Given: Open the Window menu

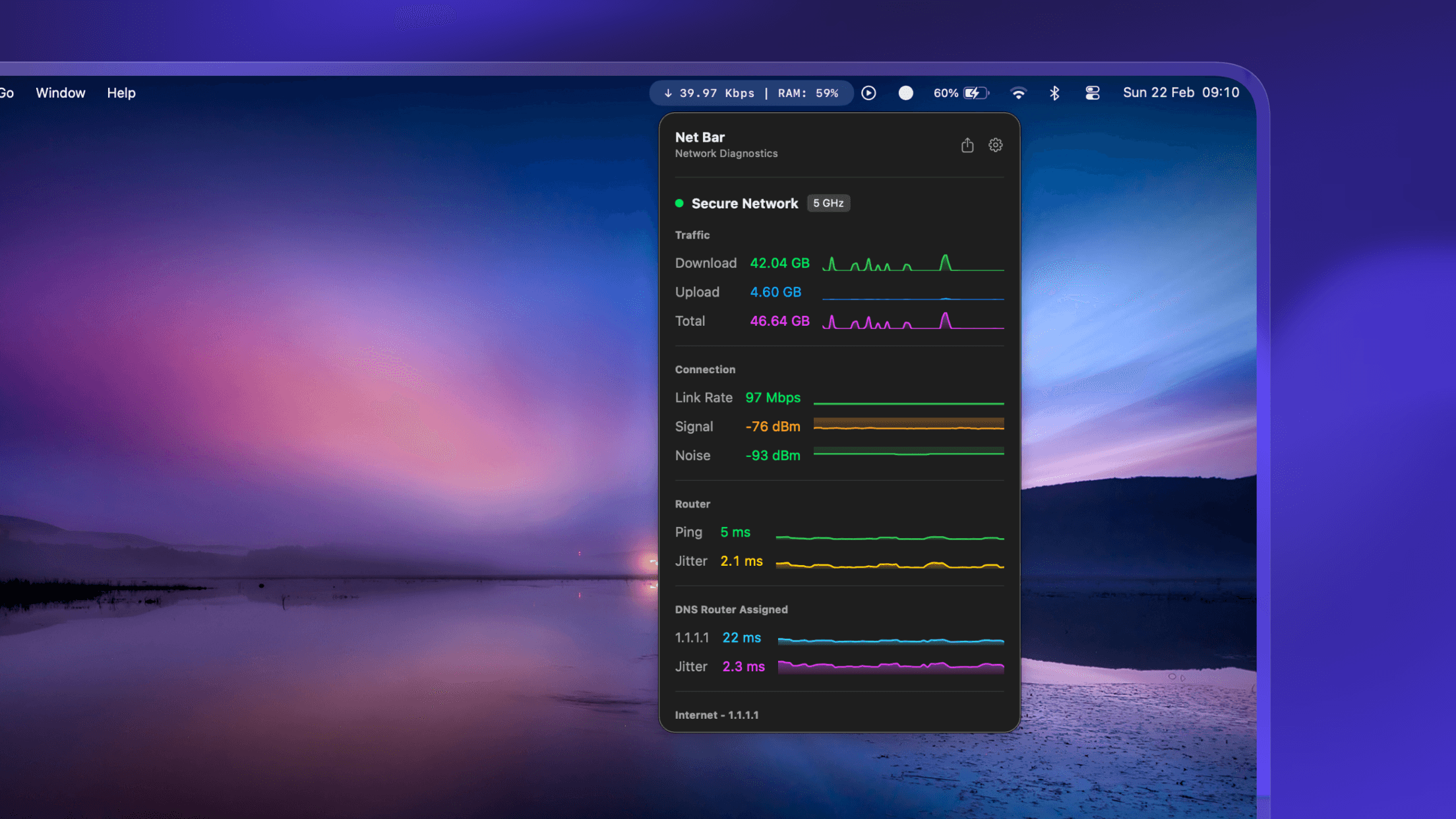Looking at the screenshot, I should (x=60, y=92).
